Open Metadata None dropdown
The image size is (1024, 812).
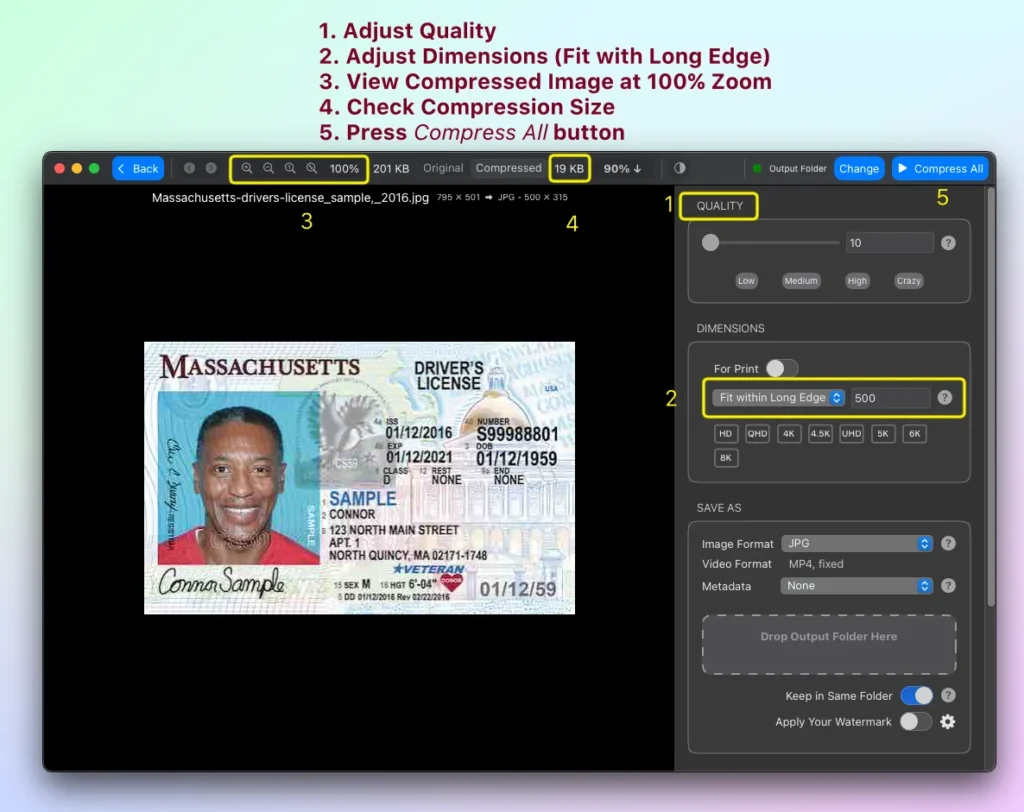pyautogui.click(x=856, y=586)
